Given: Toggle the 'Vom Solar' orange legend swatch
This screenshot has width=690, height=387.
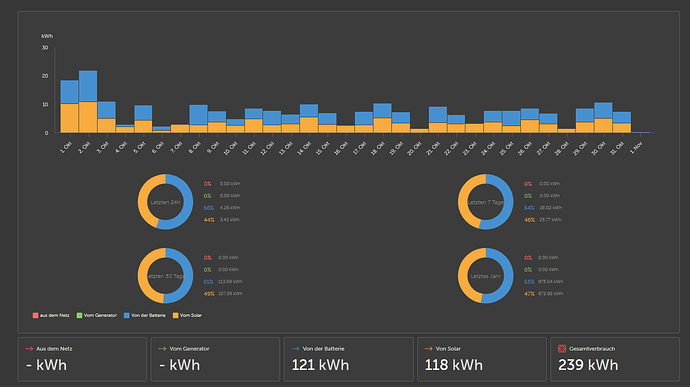Looking at the screenshot, I should 176,315.
